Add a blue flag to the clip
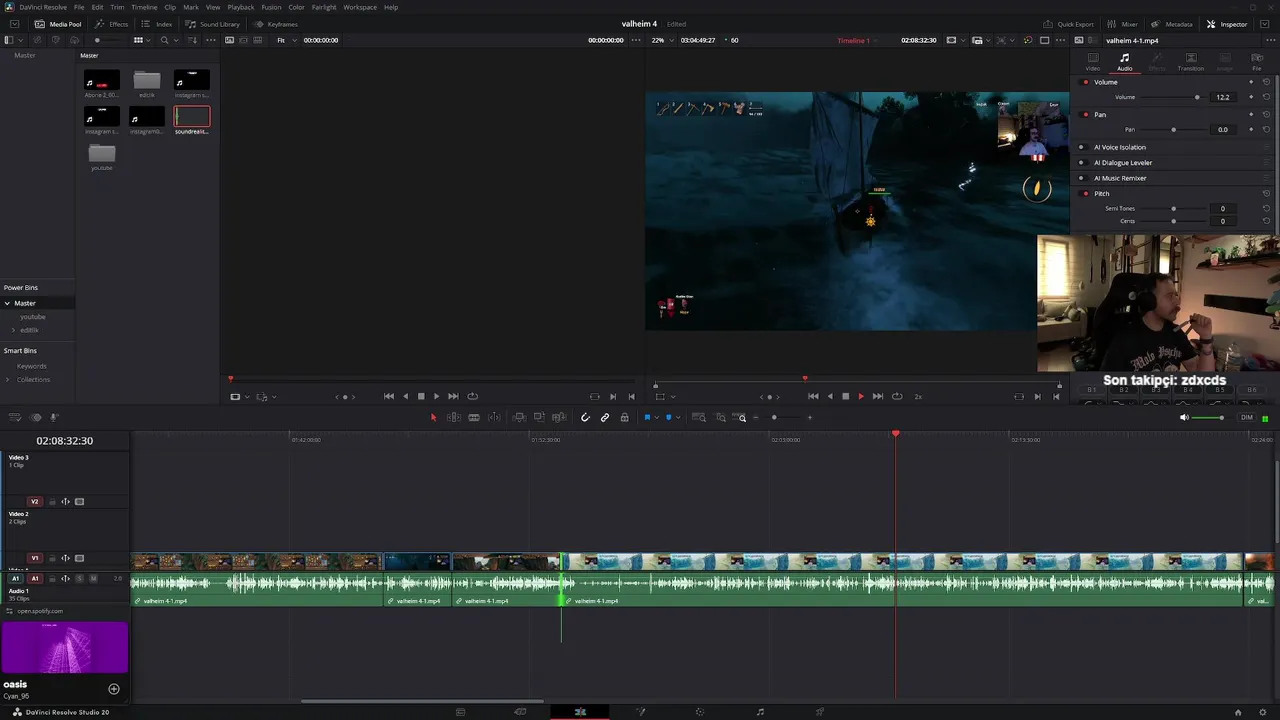This screenshot has width=1280, height=720. point(647,417)
